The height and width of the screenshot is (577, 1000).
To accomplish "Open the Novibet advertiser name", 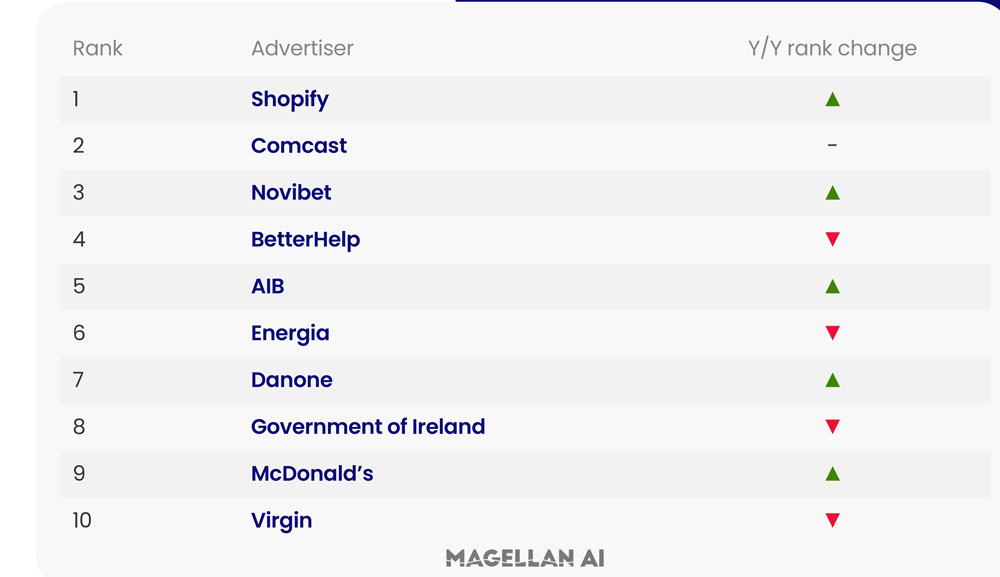I will tap(291, 193).
